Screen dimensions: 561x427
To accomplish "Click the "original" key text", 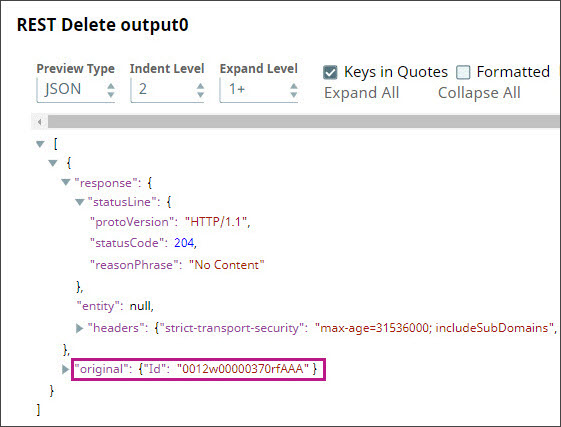I will coord(101,369).
